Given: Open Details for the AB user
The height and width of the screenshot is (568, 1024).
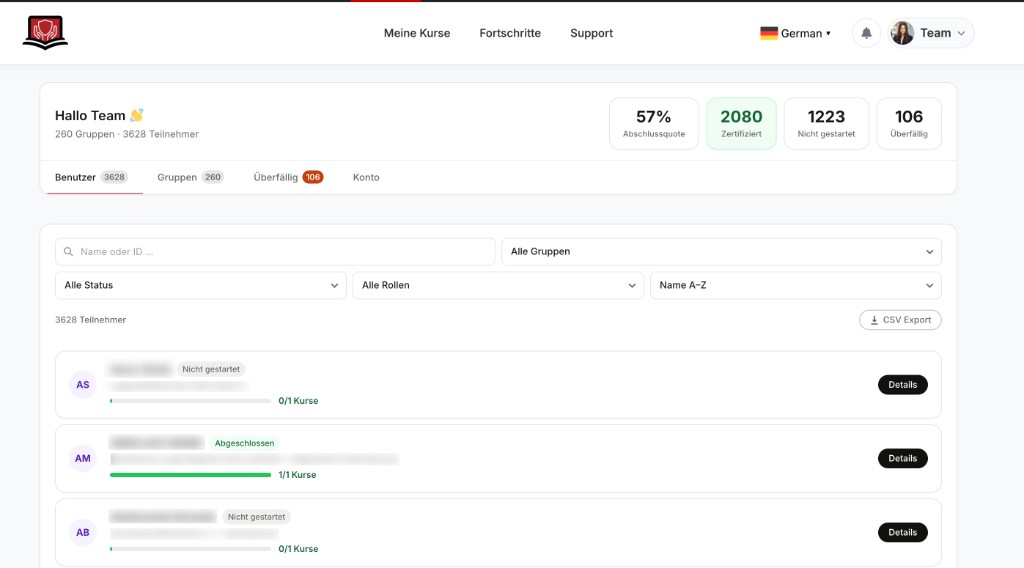Looking at the screenshot, I should click(903, 532).
